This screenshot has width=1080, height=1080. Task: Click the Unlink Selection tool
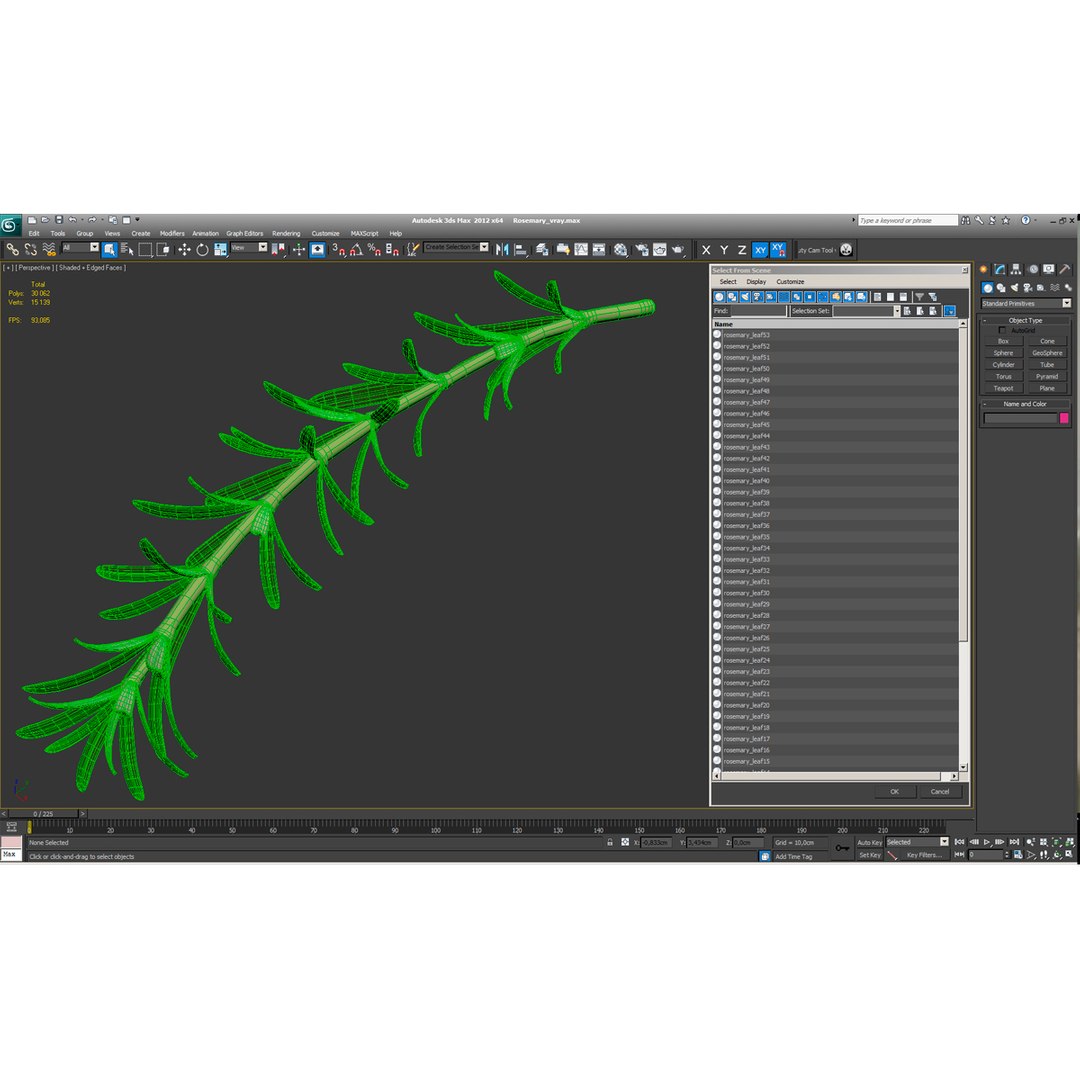click(30, 249)
